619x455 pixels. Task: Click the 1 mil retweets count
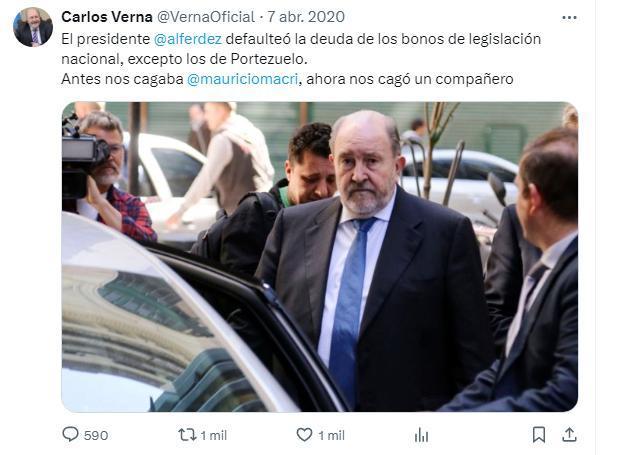click(x=214, y=436)
